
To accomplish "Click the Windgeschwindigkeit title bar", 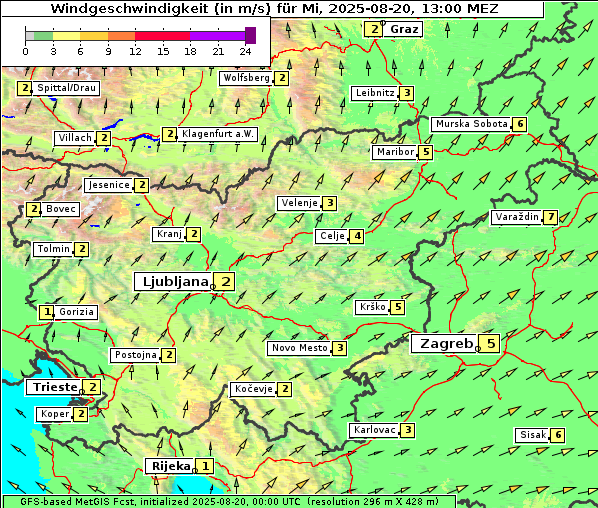I will (273, 9).
